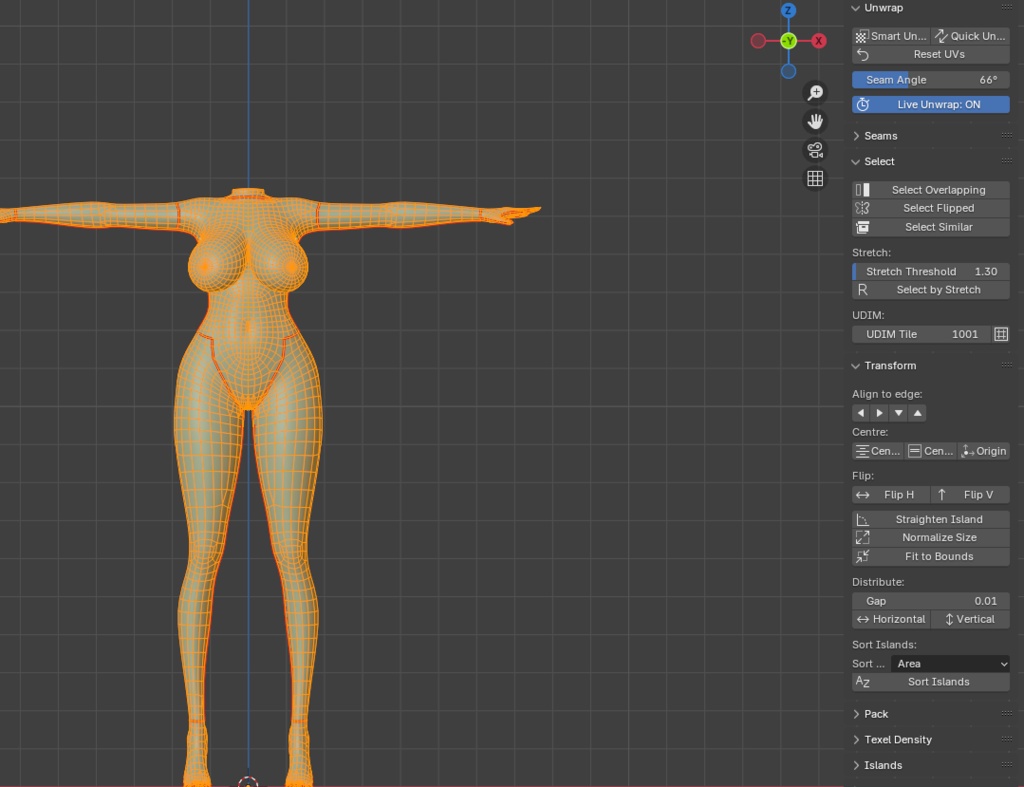This screenshot has width=1024, height=787.
Task: Click the Sort Islands AZ icon
Action: click(x=863, y=682)
